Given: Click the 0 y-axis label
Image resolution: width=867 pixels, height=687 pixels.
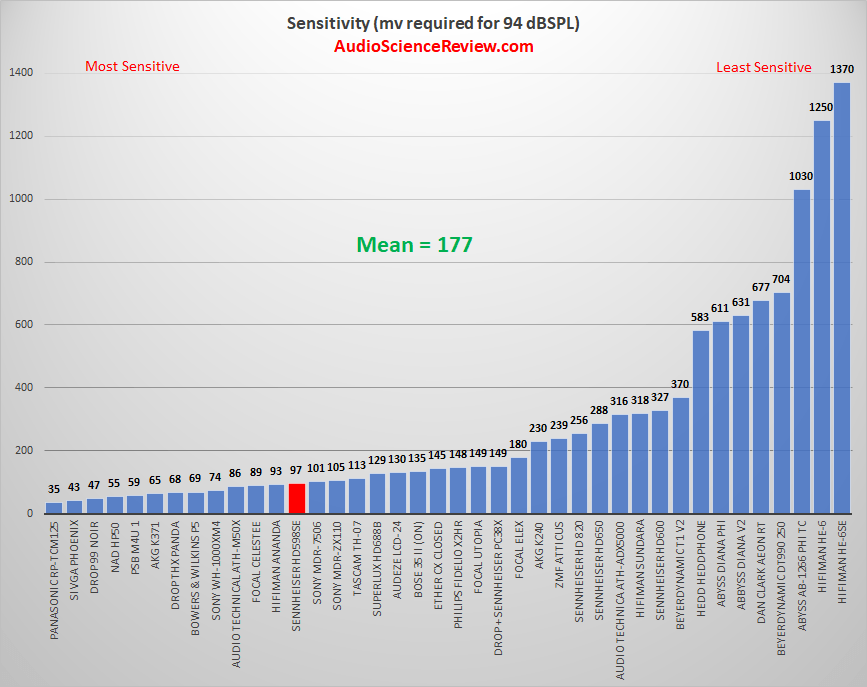Looking at the screenshot, I should pos(30,514).
